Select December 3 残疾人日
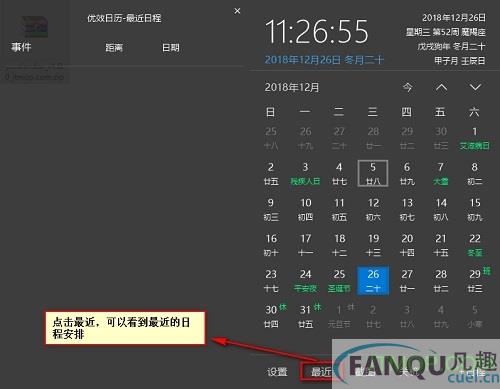This screenshot has width=500, height=389. 305,174
